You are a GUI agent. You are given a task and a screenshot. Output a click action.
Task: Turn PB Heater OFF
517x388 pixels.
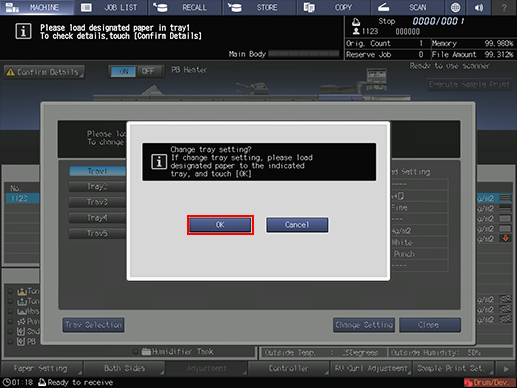point(149,71)
